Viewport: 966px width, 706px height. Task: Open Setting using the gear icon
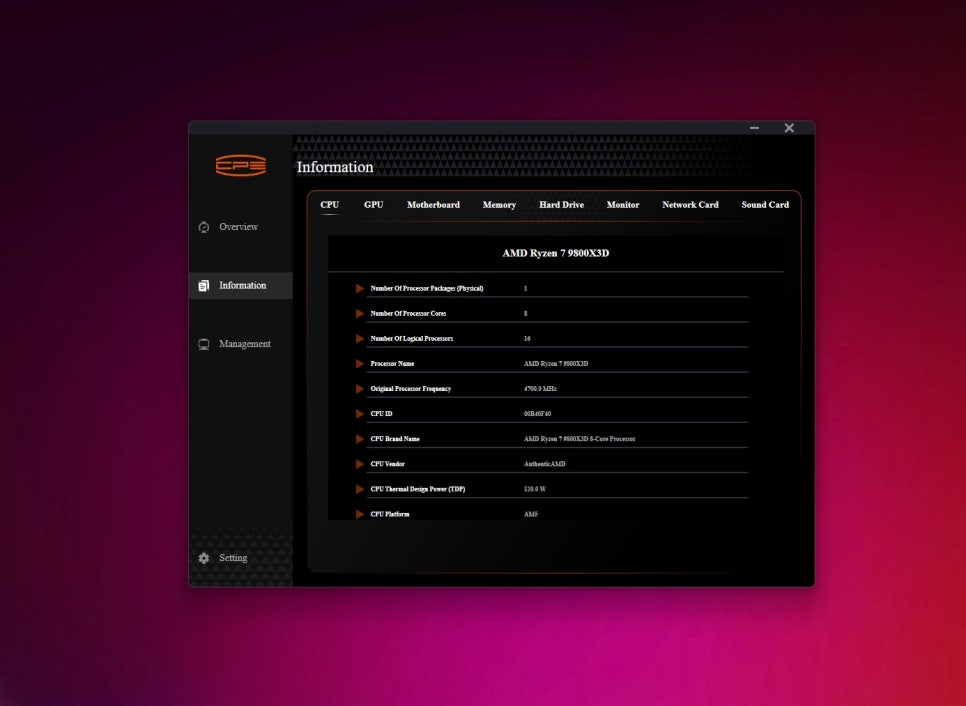click(x=204, y=558)
